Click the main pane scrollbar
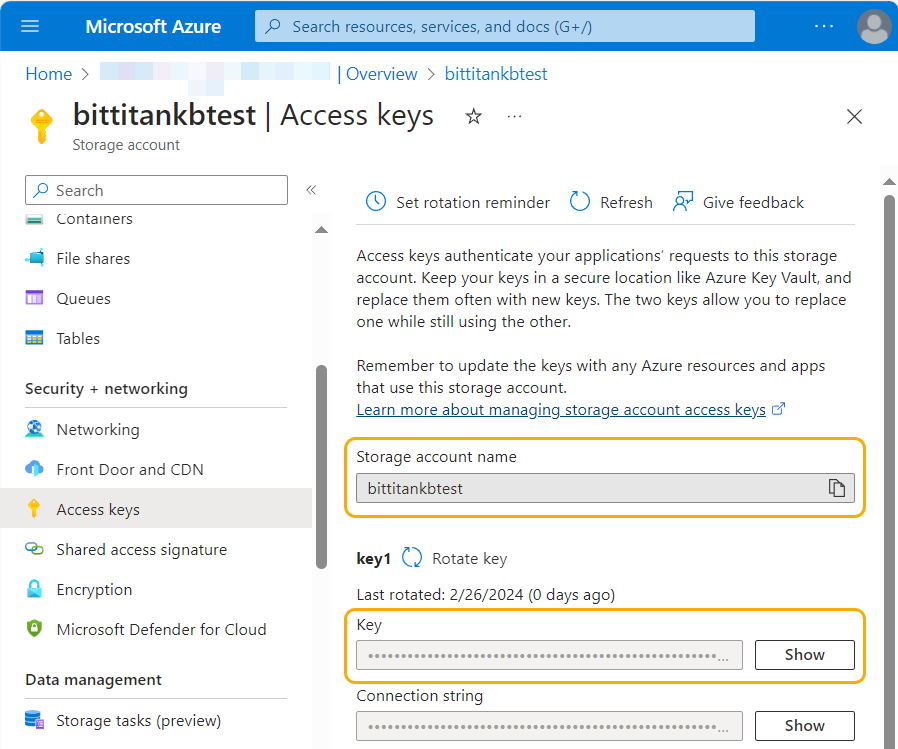The image size is (898, 749). (x=889, y=470)
